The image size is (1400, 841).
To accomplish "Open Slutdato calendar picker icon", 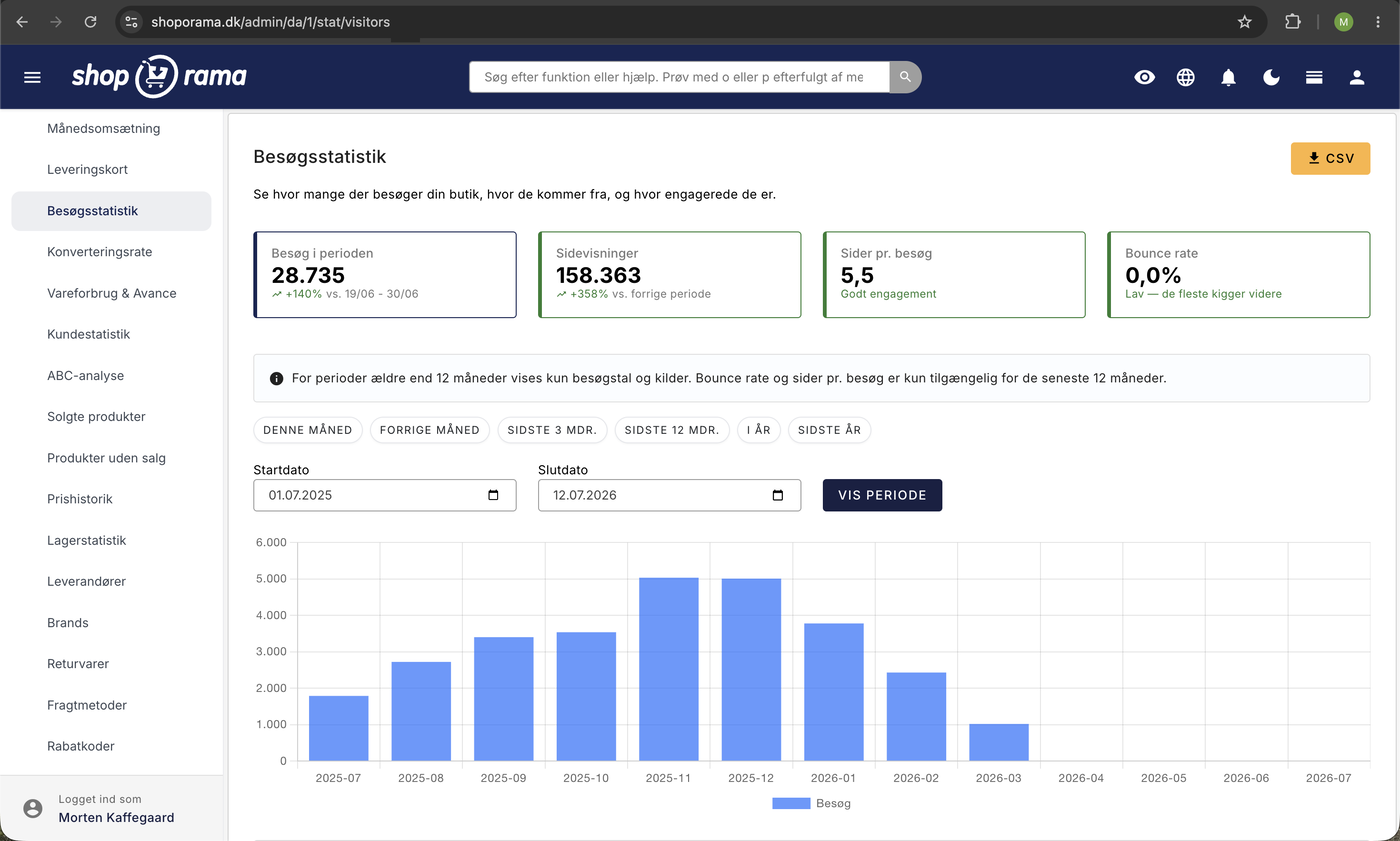I will pyautogui.click(x=778, y=495).
